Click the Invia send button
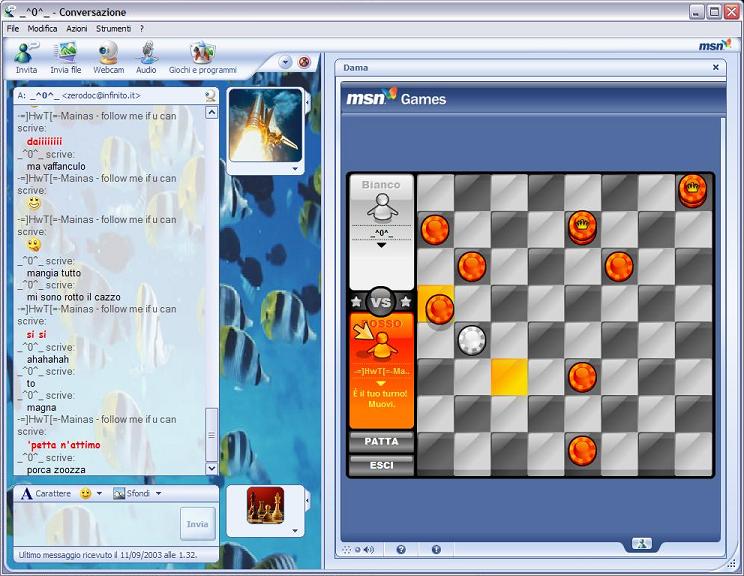 click(197, 524)
